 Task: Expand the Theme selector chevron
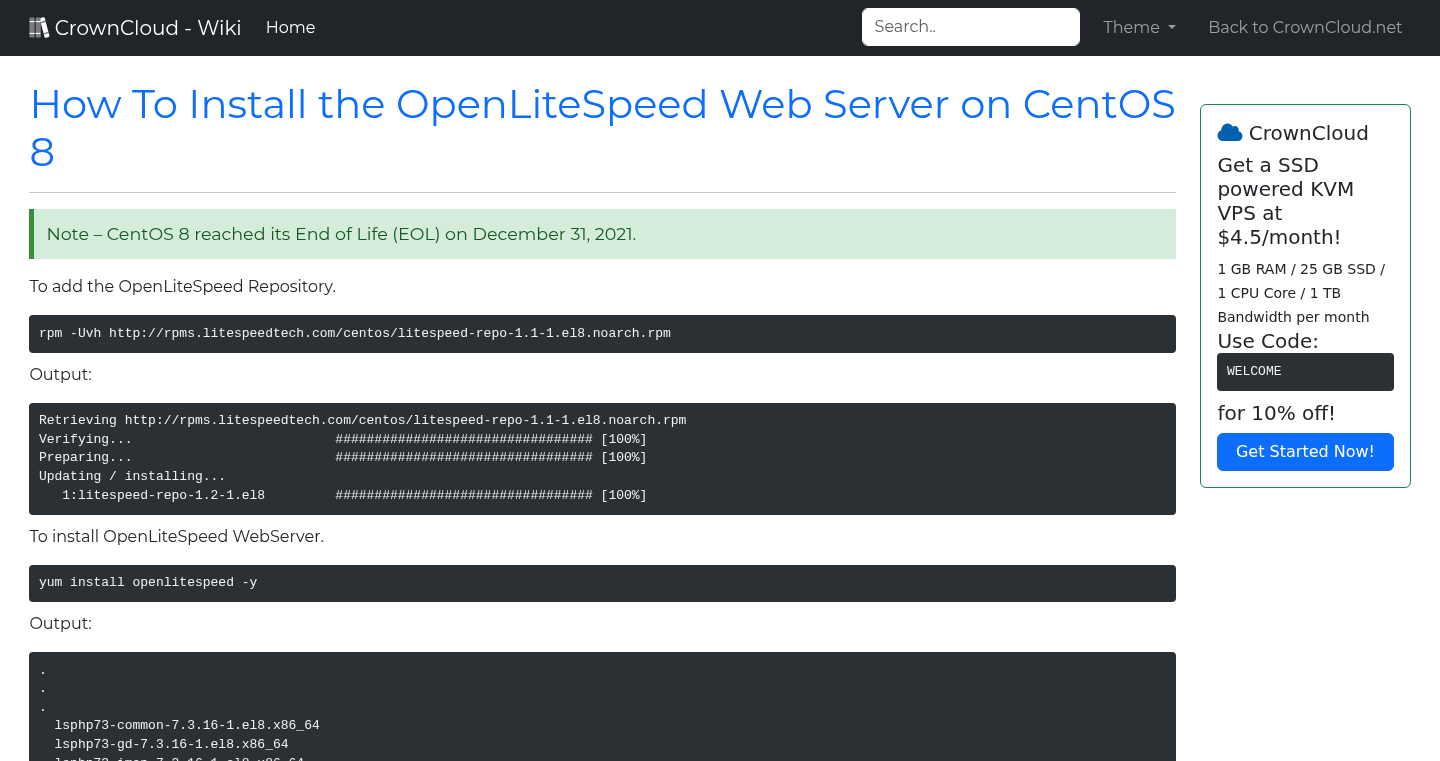click(x=1173, y=28)
